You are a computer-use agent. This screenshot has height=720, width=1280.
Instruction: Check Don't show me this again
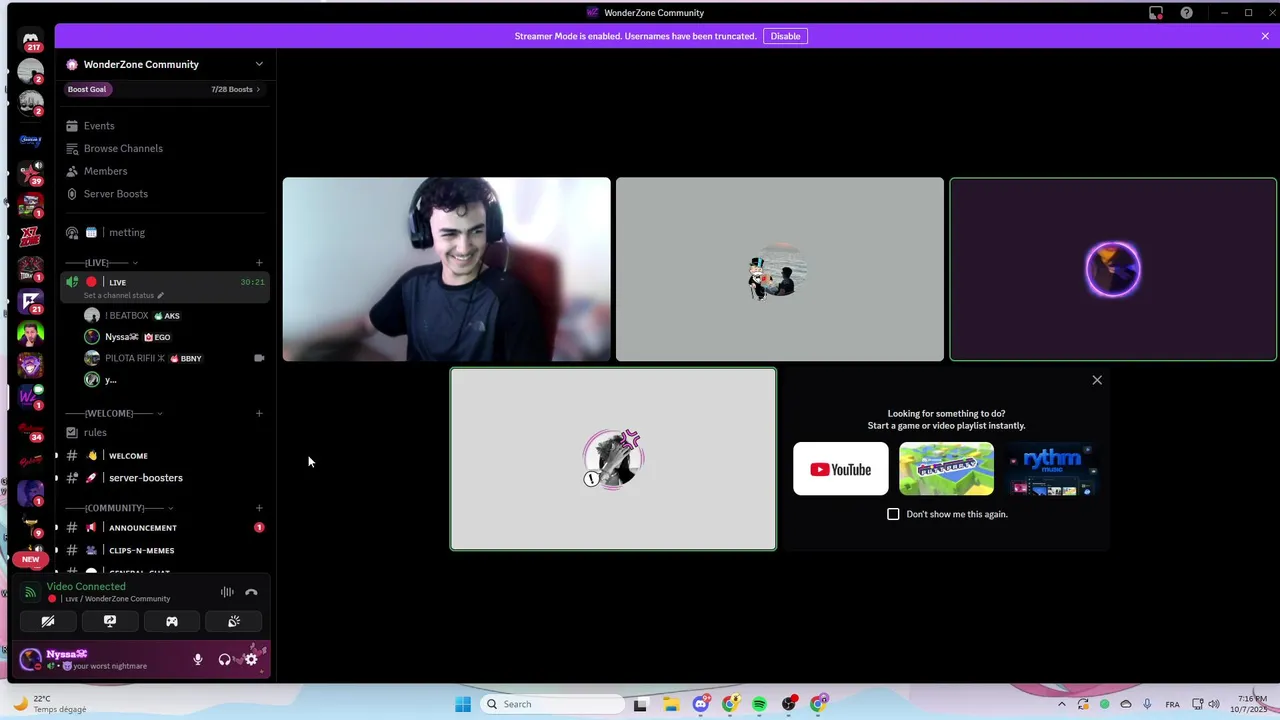(893, 514)
